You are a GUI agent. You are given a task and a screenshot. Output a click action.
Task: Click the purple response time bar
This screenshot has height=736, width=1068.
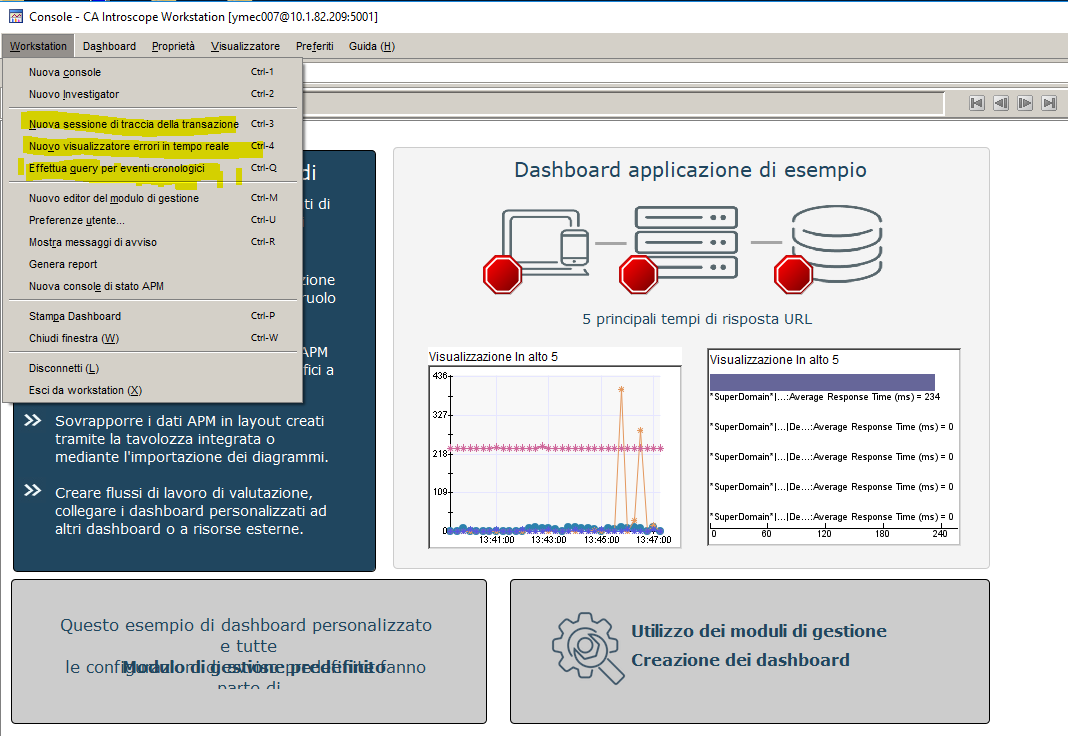click(x=821, y=382)
